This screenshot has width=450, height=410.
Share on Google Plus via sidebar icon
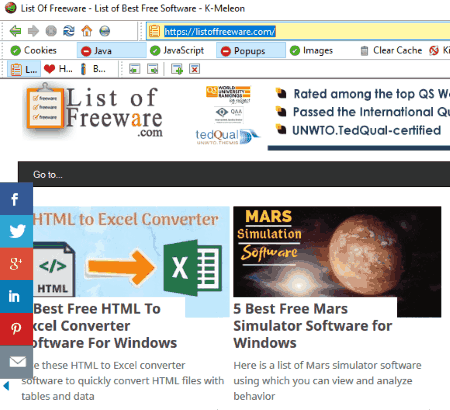(x=16, y=264)
